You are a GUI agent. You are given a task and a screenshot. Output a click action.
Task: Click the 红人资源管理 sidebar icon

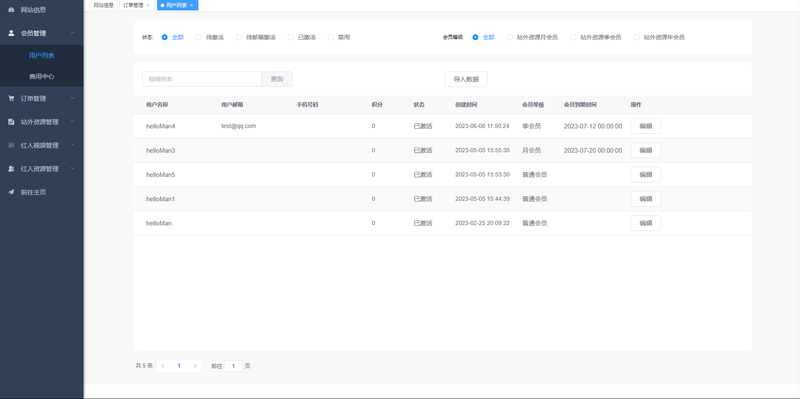coord(11,169)
